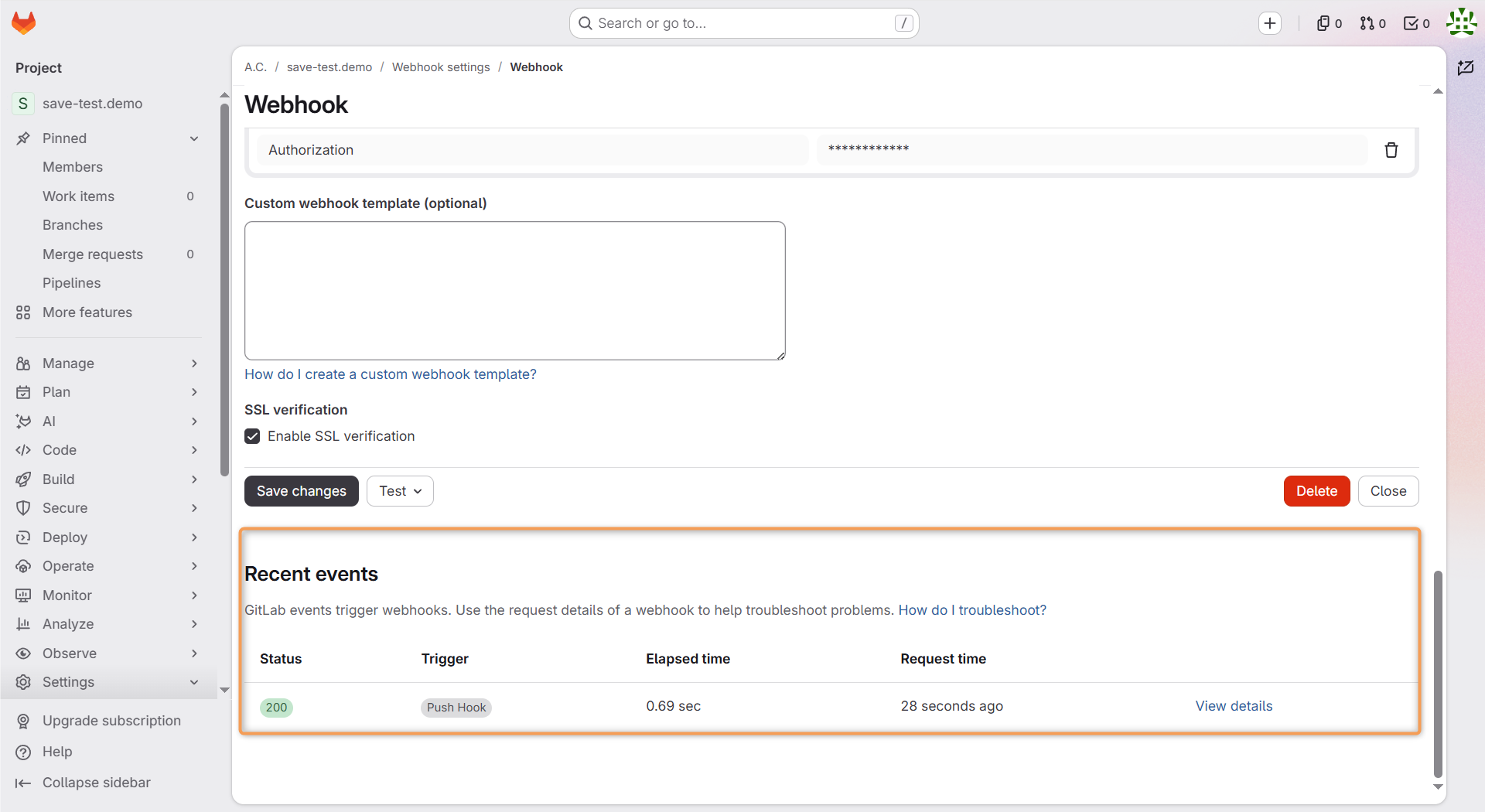Click the Pinned pin icon
Viewport: 1485px width, 812px height.
point(23,138)
